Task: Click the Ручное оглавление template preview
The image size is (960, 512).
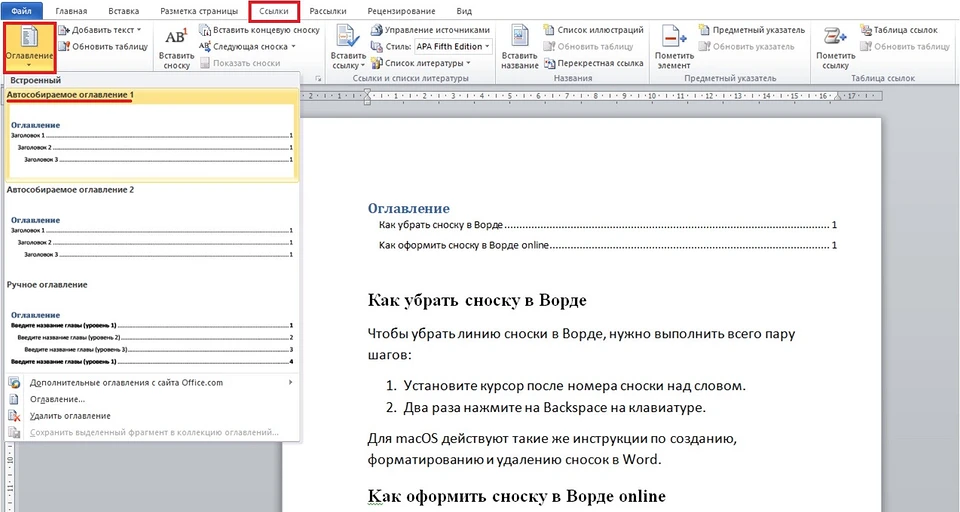Action: (x=150, y=338)
